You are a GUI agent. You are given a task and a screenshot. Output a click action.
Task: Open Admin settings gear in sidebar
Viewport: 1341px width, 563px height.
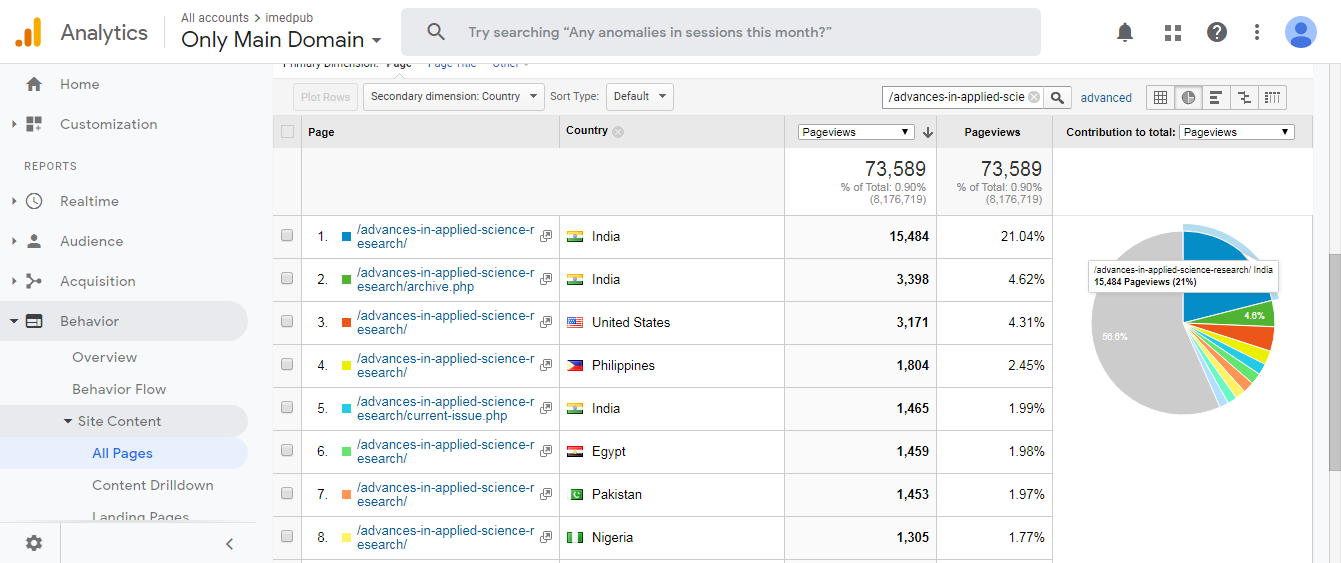pyautogui.click(x=34, y=543)
